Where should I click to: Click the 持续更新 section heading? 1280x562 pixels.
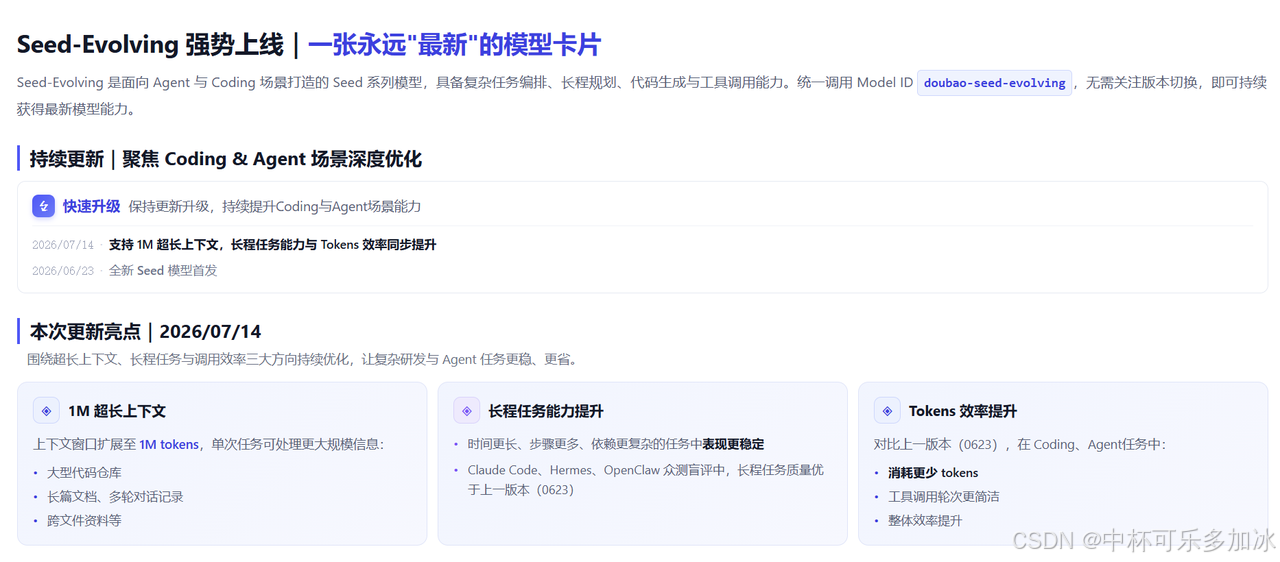[x=226, y=159]
